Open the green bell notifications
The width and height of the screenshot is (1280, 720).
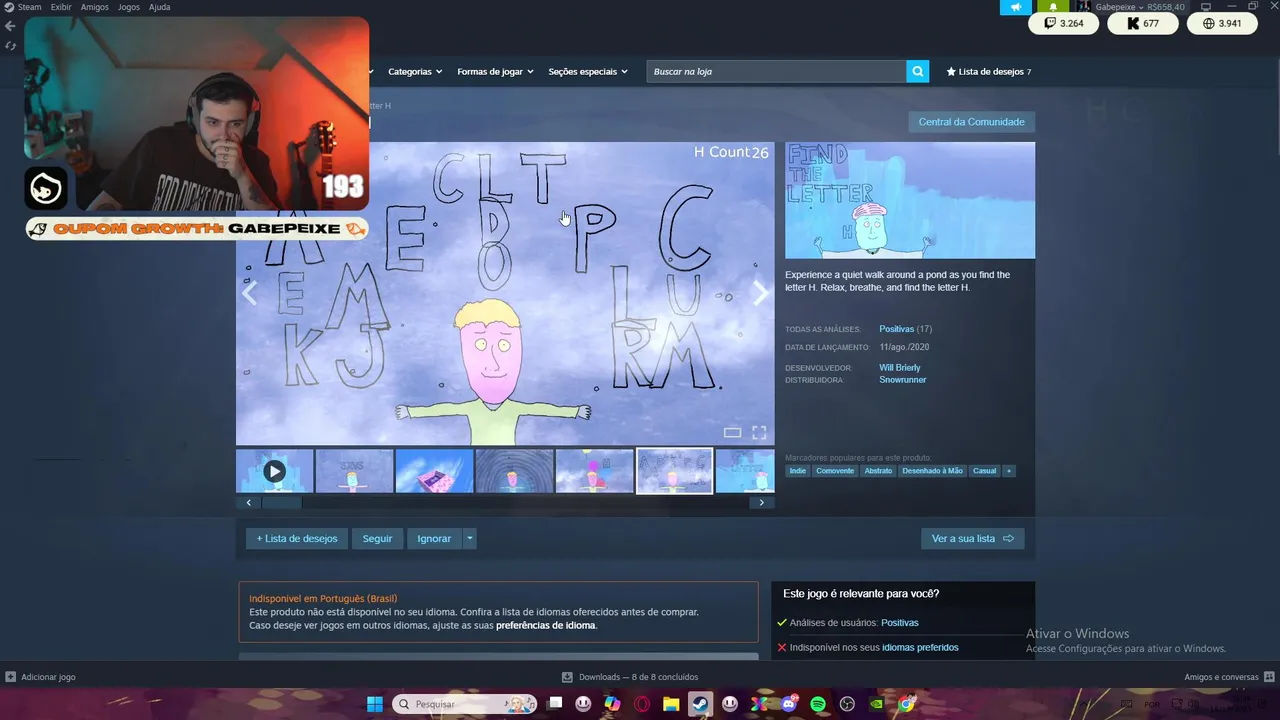click(1052, 7)
